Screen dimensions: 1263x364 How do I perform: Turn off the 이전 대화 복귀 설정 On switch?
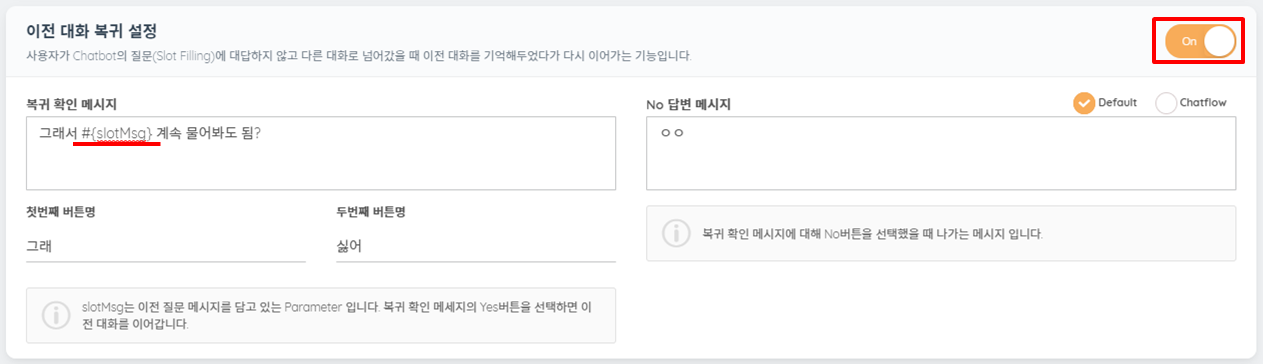(1200, 42)
